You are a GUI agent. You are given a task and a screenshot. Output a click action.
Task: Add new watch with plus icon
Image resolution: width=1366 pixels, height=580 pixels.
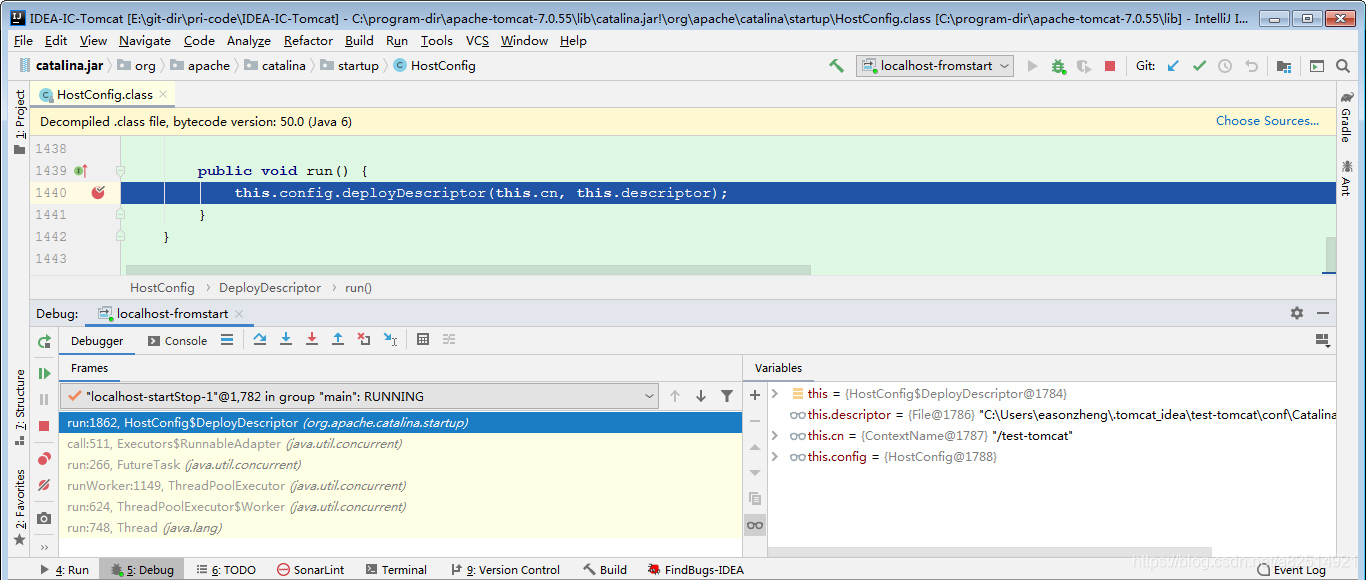(x=755, y=395)
